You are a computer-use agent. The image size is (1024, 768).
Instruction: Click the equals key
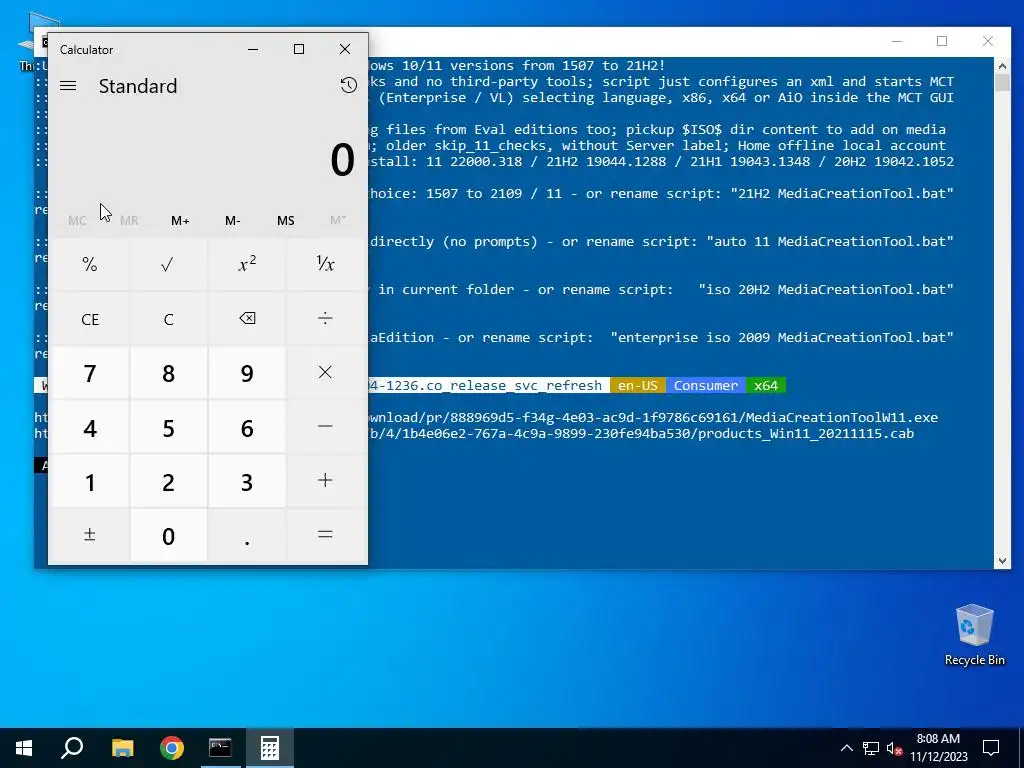pos(325,536)
